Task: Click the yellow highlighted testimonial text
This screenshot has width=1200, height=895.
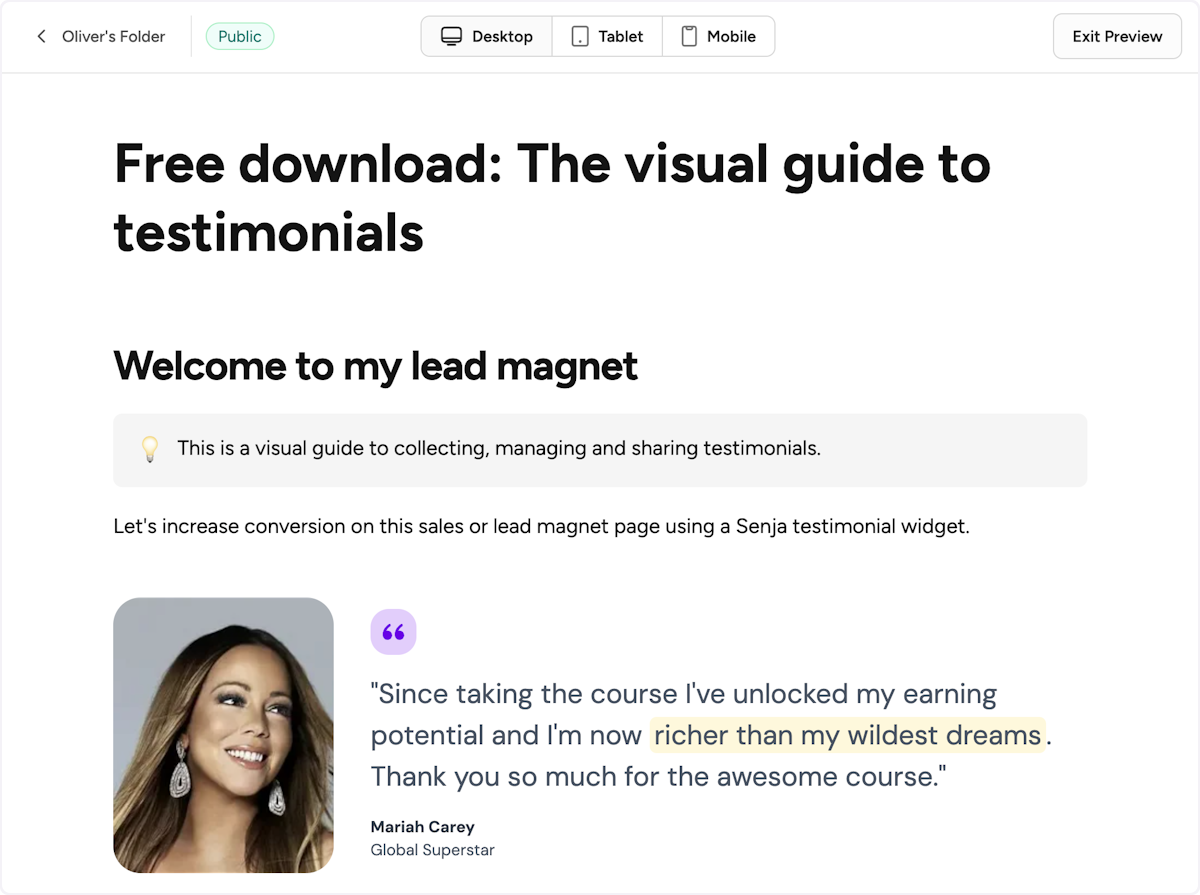Action: click(x=846, y=735)
